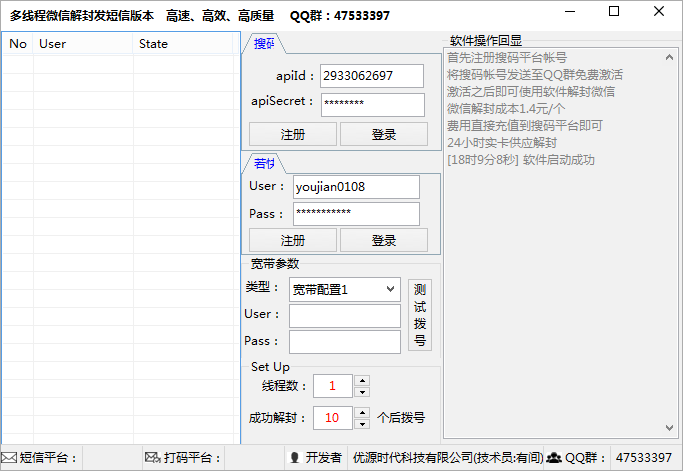Increase 线程数 with the up arrow

pyautogui.click(x=362, y=380)
